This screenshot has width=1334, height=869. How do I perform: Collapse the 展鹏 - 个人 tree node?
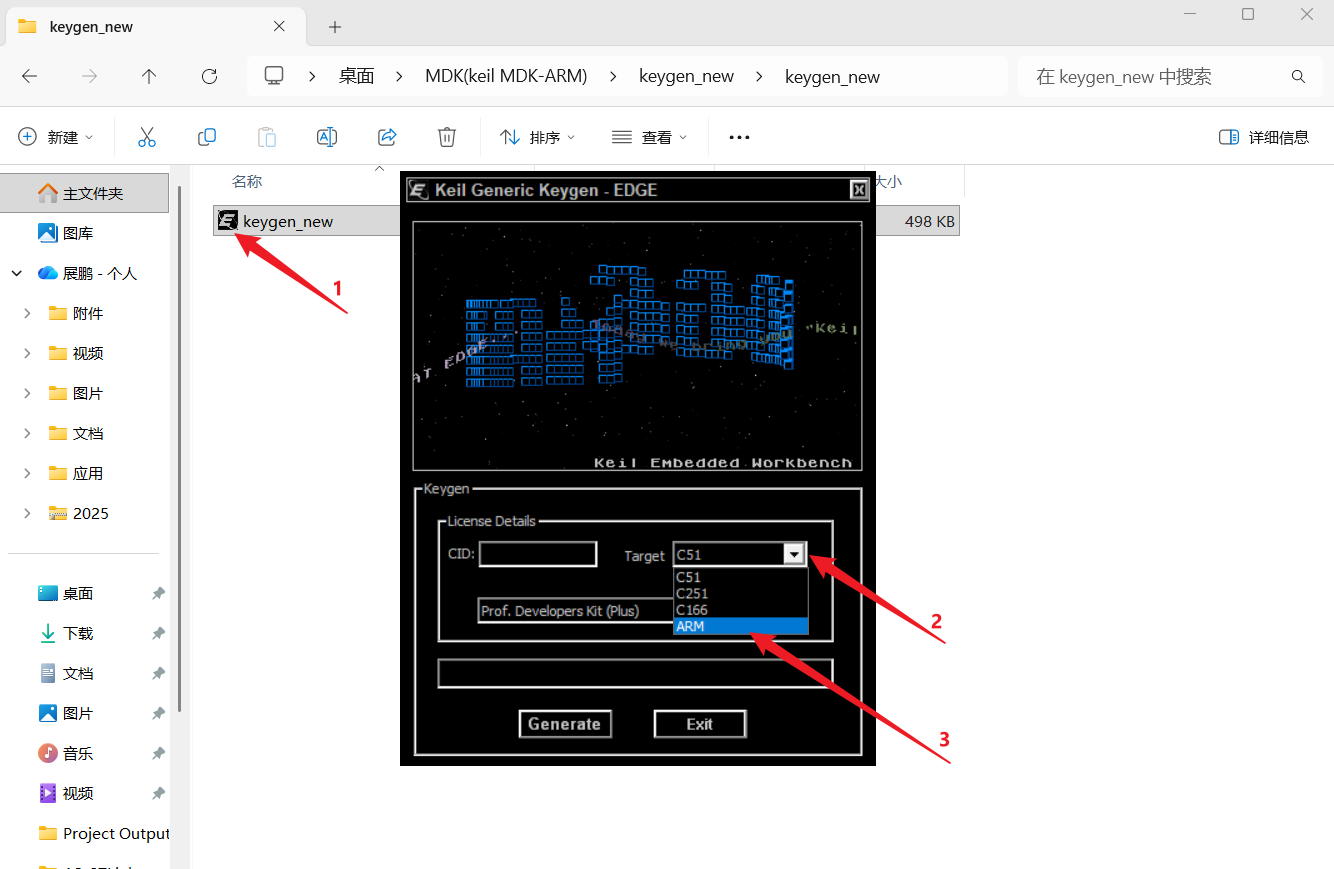(x=17, y=273)
